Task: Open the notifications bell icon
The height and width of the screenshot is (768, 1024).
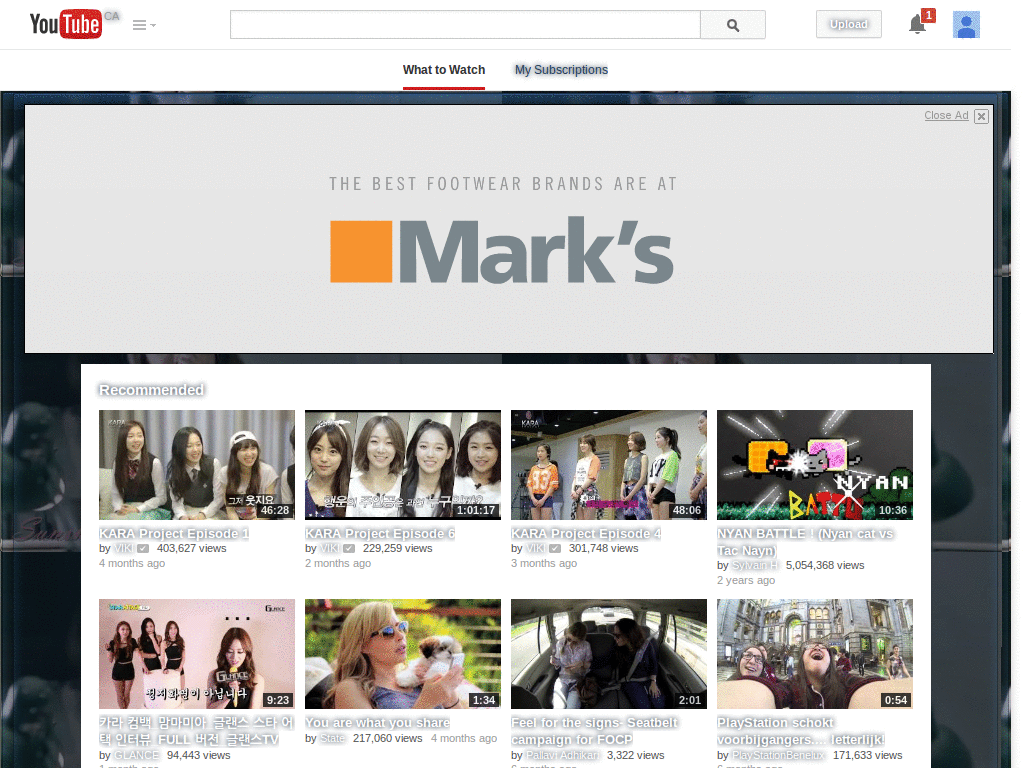Action: tap(918, 24)
